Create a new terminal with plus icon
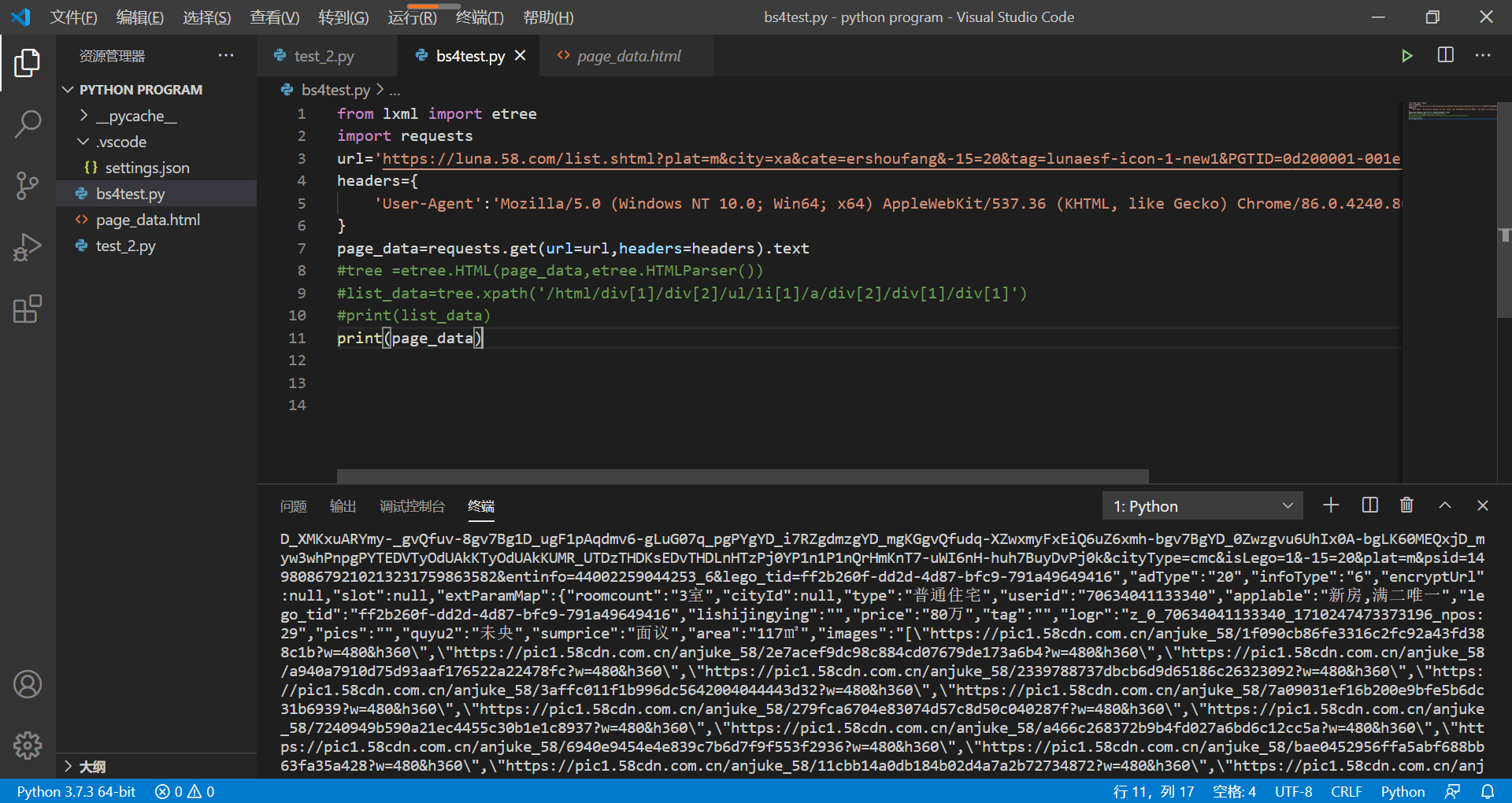This screenshot has width=1512, height=803. point(1331,505)
